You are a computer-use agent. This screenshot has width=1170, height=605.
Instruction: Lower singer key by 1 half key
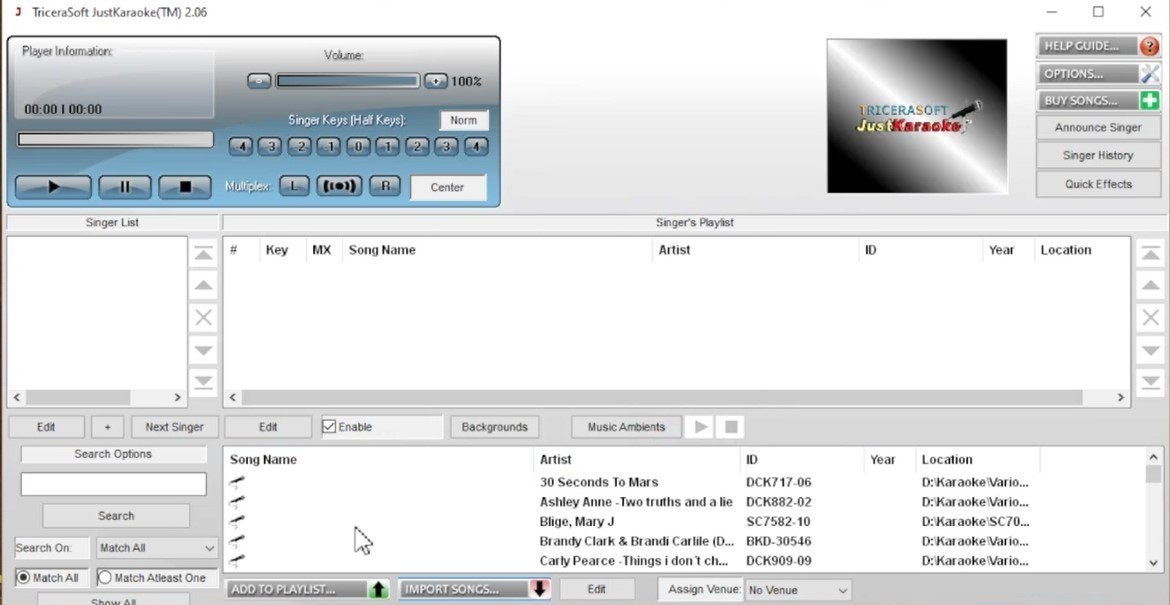[x=328, y=146]
